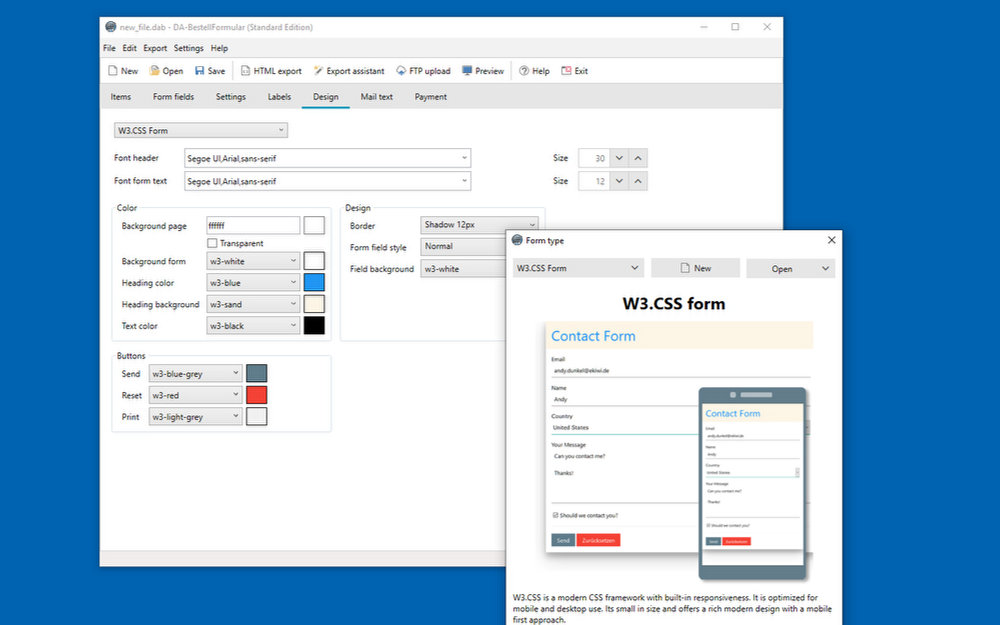This screenshot has height=625, width=1000.
Task: Switch to the Payment tab
Action: tap(430, 97)
